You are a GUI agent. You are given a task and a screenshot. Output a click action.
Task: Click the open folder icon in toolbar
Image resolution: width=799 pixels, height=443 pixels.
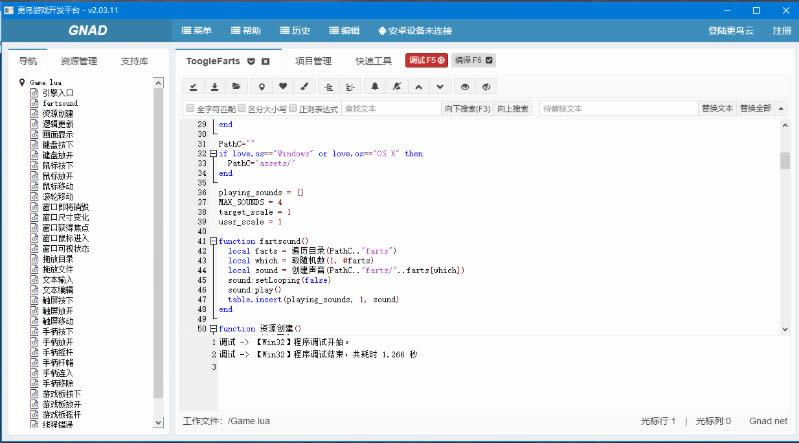tap(236, 86)
